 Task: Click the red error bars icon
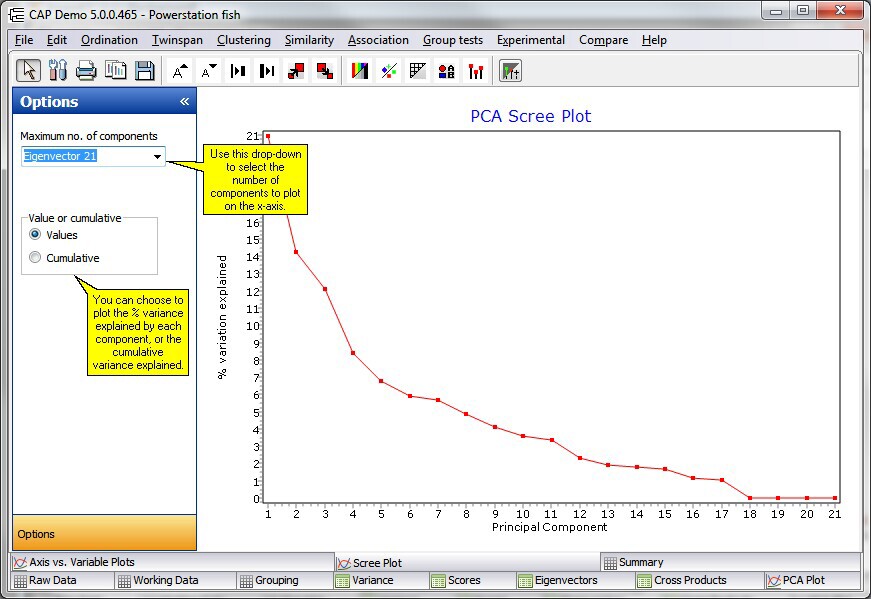coord(475,71)
